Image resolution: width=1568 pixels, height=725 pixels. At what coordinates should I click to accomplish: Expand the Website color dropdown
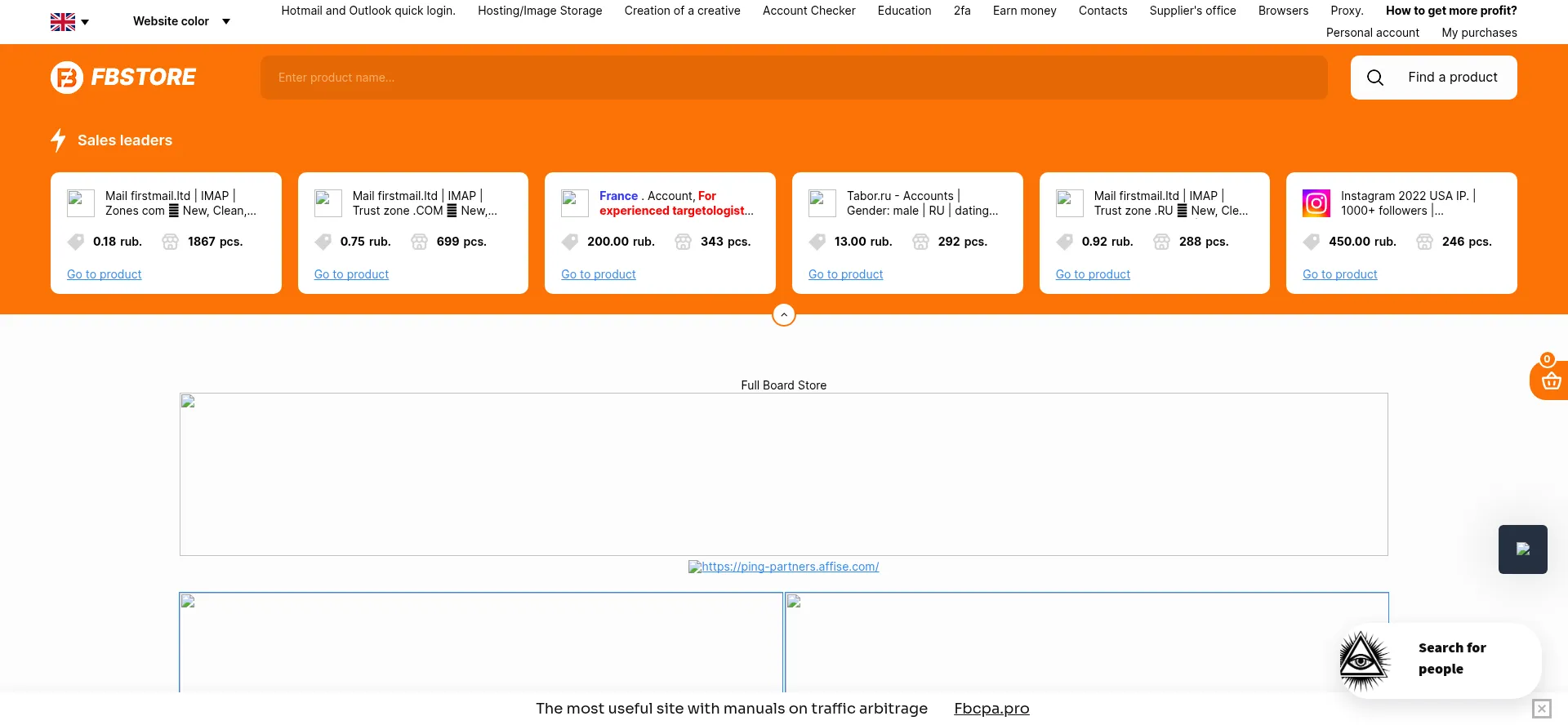181,21
